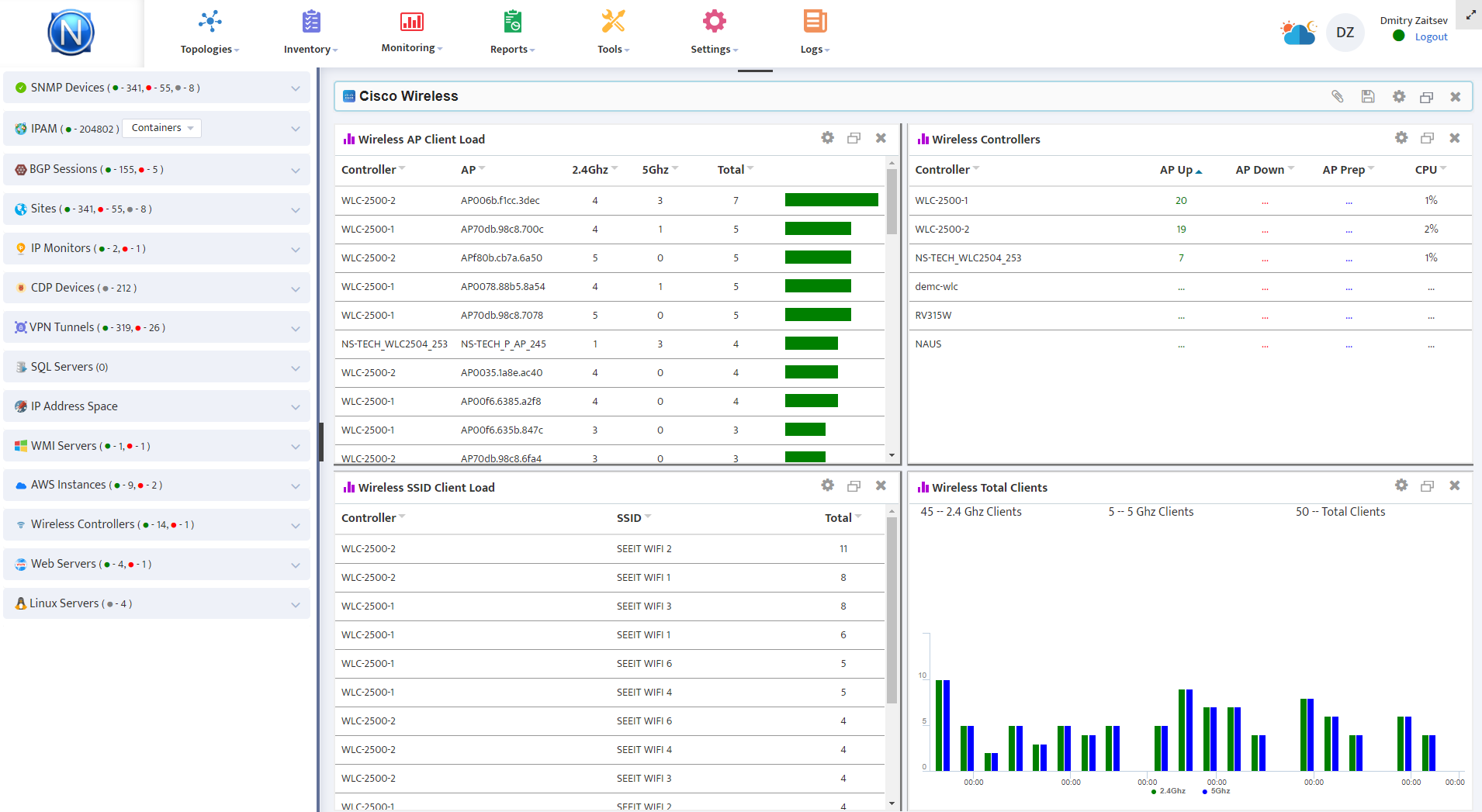1482x812 pixels.
Task: Click the Tools wrench icon
Action: coord(613,21)
